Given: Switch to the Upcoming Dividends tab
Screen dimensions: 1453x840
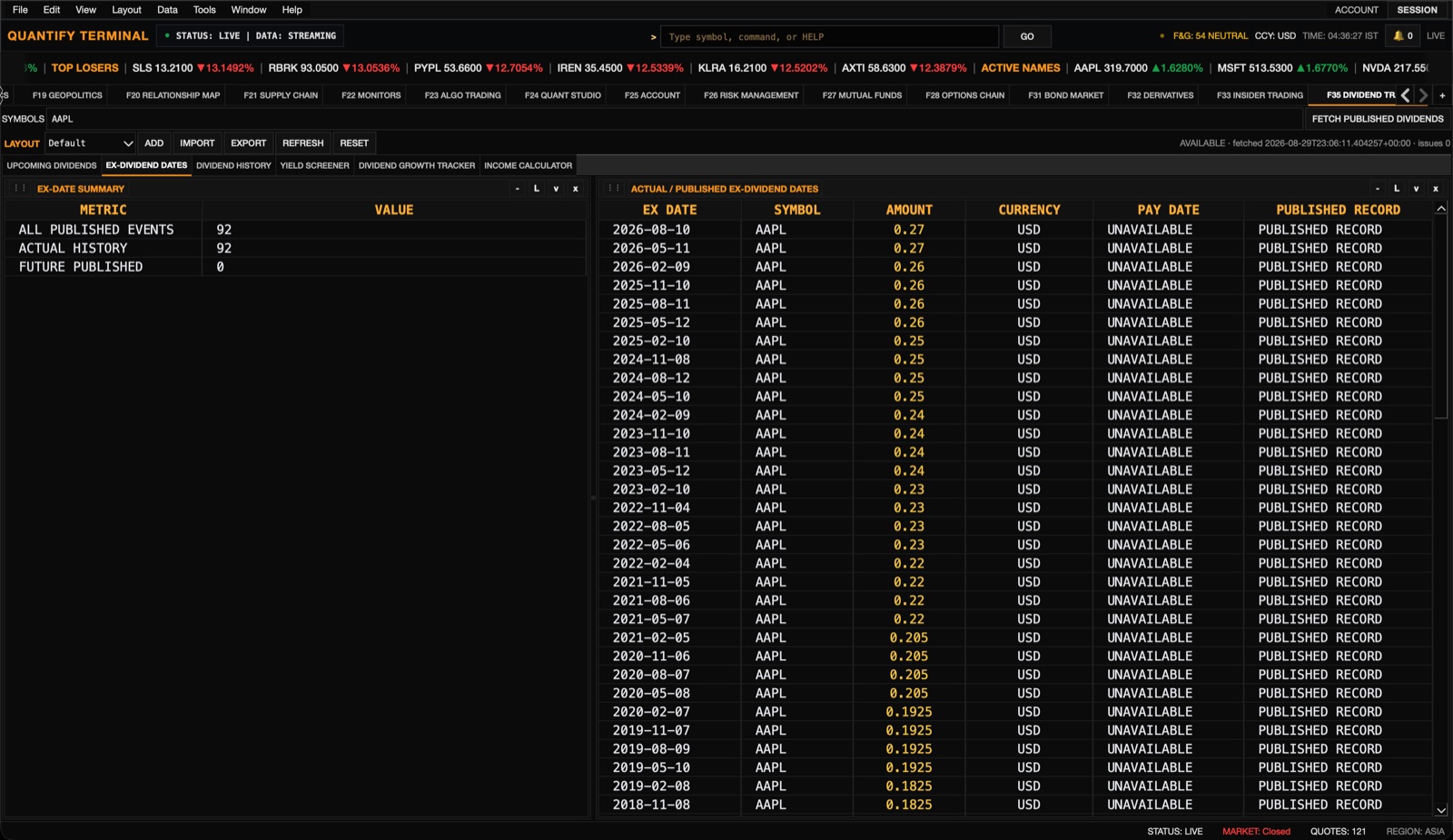Looking at the screenshot, I should [x=52, y=166].
